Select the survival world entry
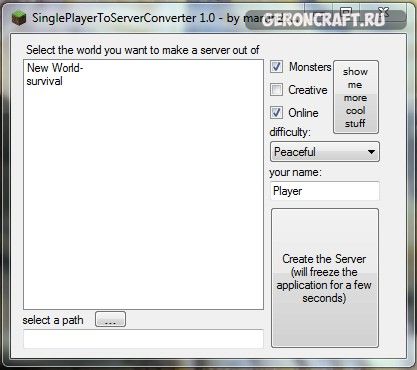This screenshot has width=417, height=370. 44,81
